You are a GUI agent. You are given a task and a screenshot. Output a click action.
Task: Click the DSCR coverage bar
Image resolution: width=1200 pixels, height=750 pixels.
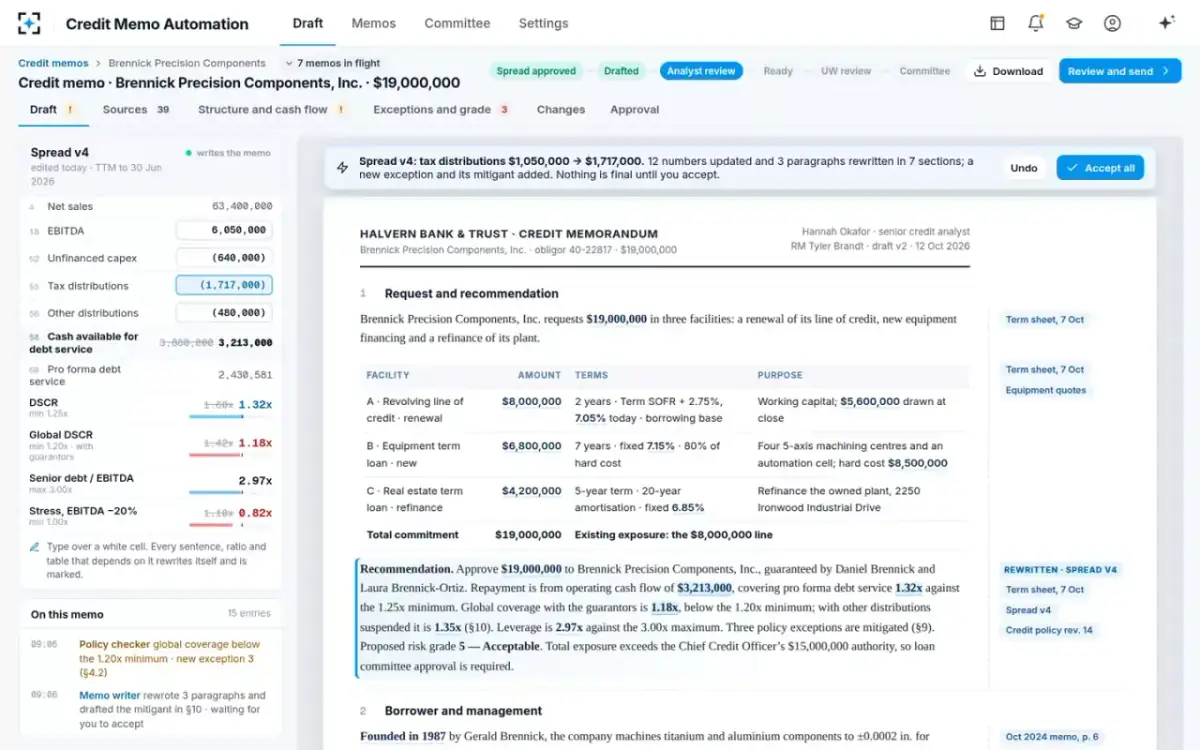pyautogui.click(x=230, y=416)
